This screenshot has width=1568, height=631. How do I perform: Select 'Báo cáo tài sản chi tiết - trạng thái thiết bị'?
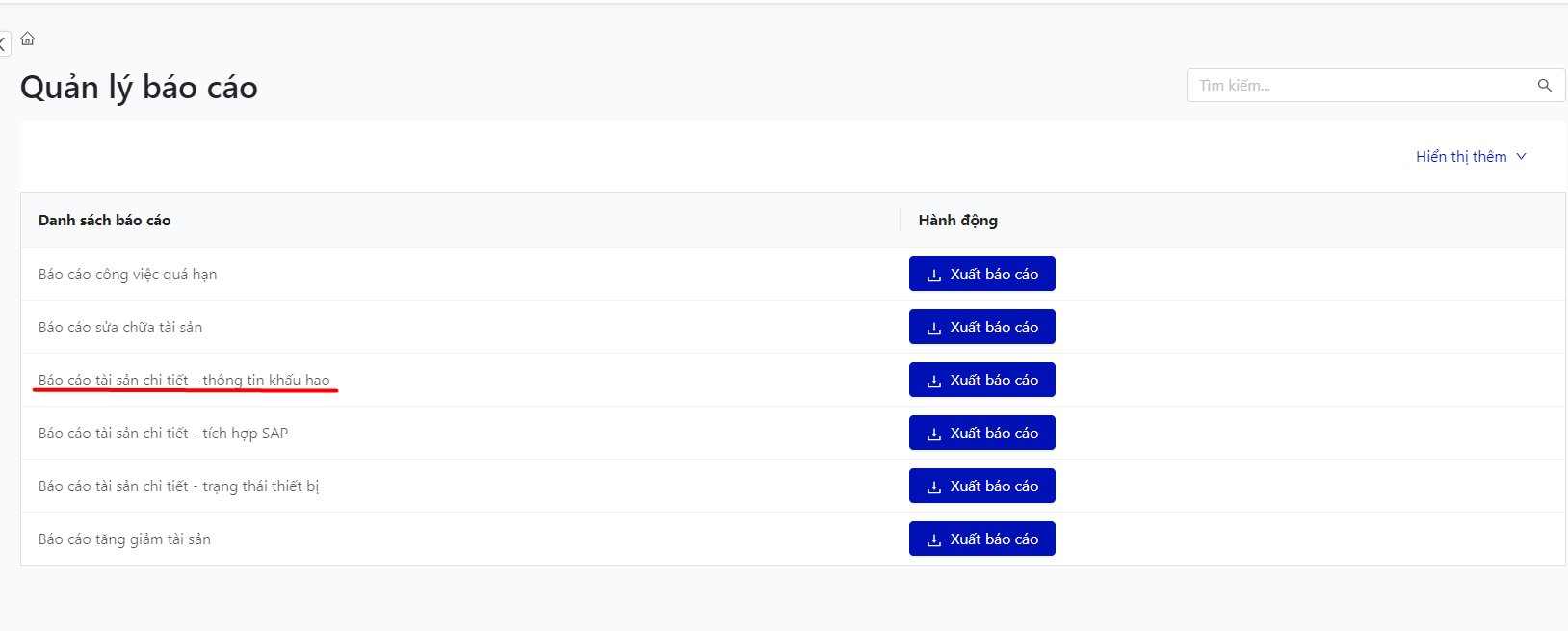(x=178, y=486)
